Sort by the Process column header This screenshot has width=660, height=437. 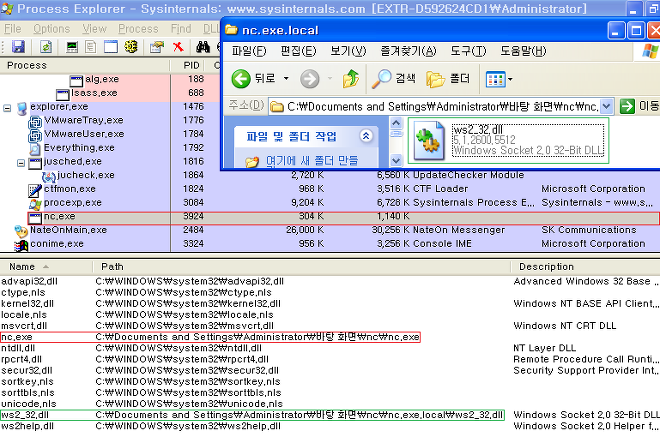(85, 65)
